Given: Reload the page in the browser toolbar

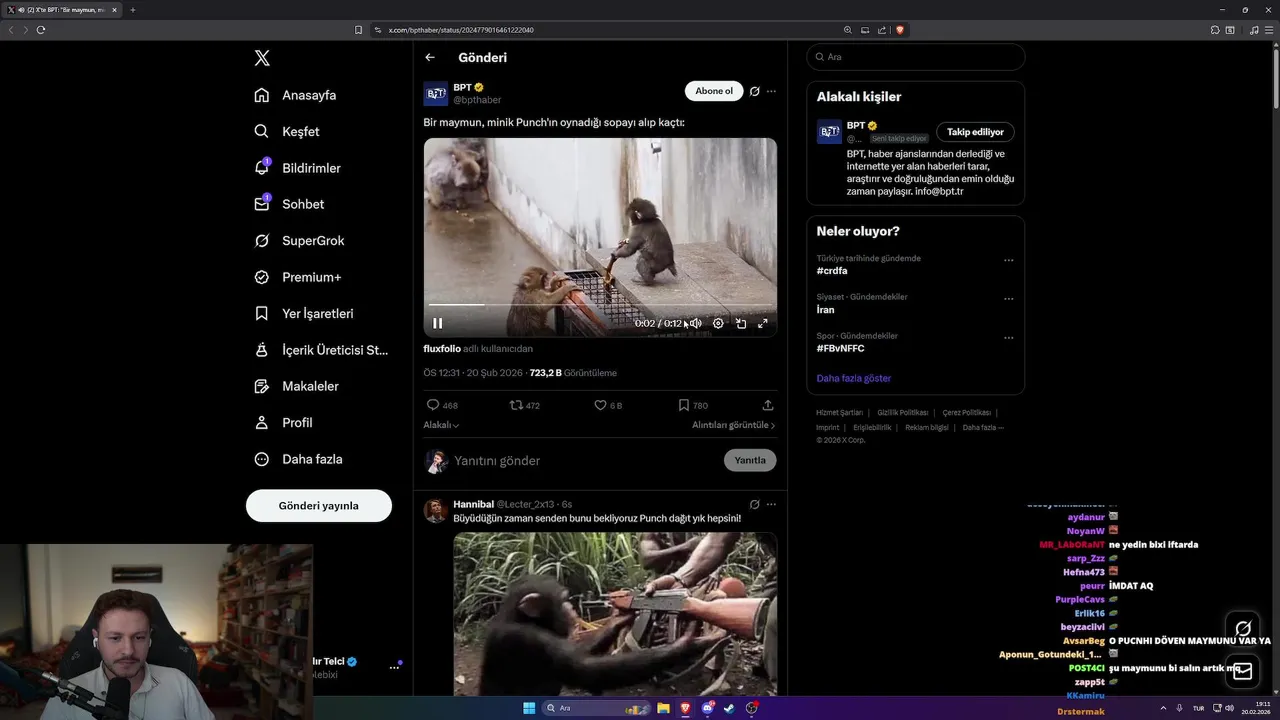Looking at the screenshot, I should point(41,30).
